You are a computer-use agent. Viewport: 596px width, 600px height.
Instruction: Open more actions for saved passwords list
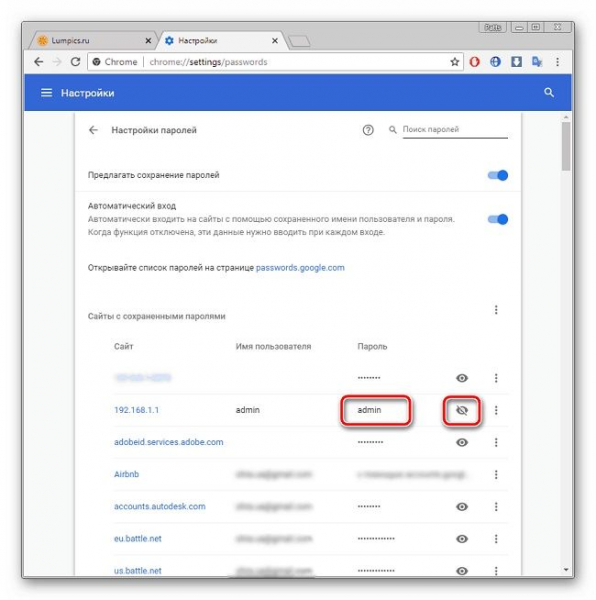point(496,310)
